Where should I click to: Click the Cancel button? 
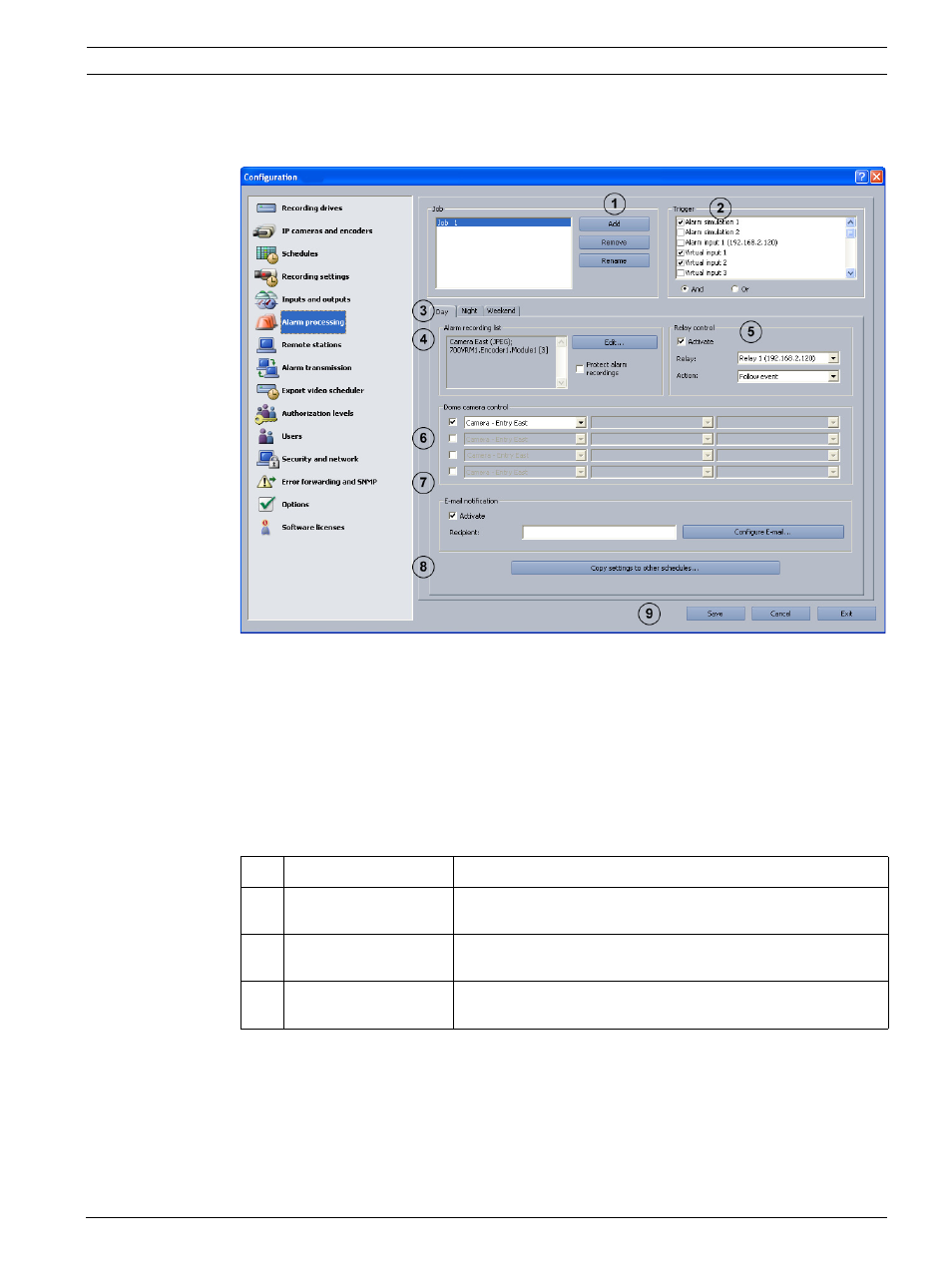780,615
